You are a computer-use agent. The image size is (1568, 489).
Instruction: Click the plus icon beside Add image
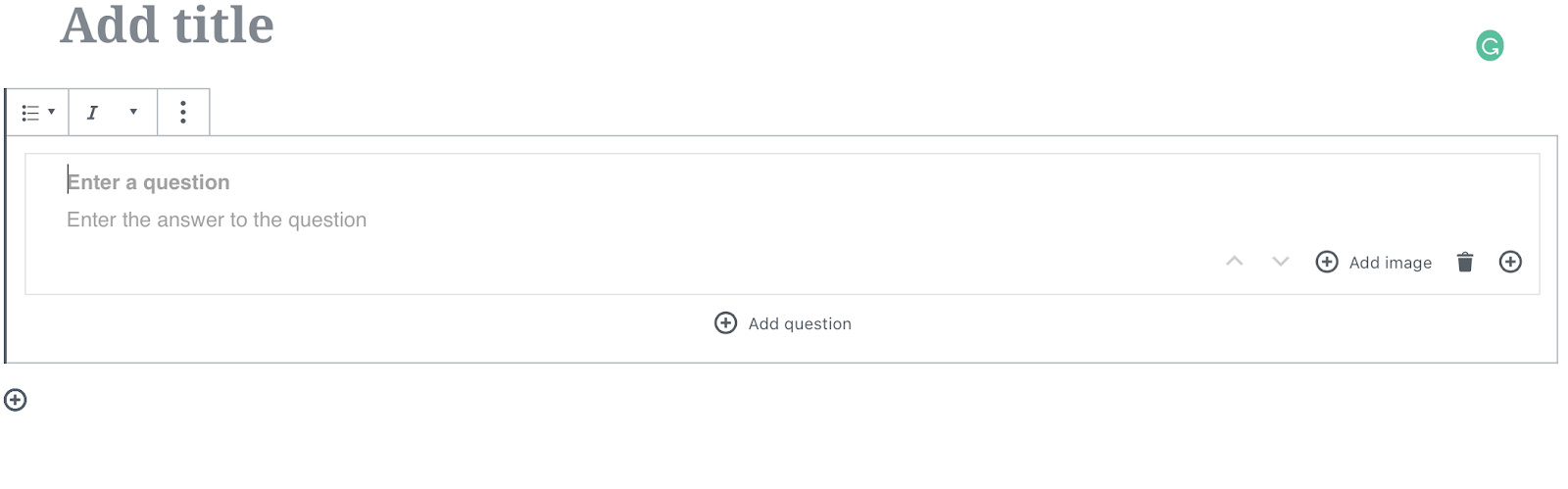coord(1327,262)
